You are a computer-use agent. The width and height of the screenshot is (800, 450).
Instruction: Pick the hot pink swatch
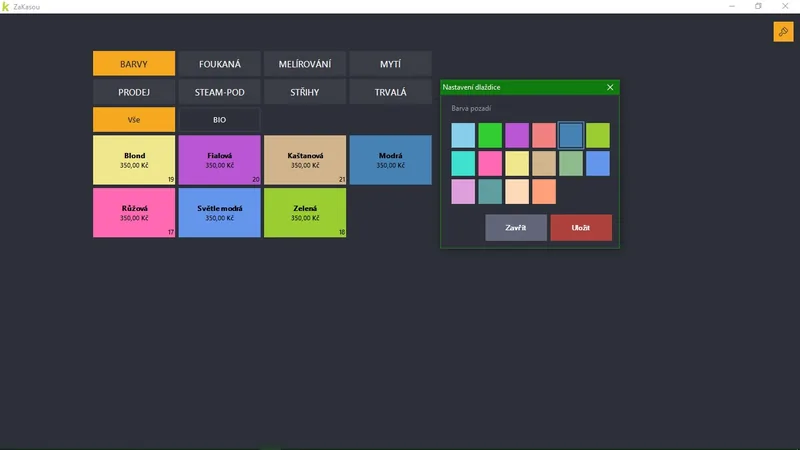pyautogui.click(x=490, y=163)
